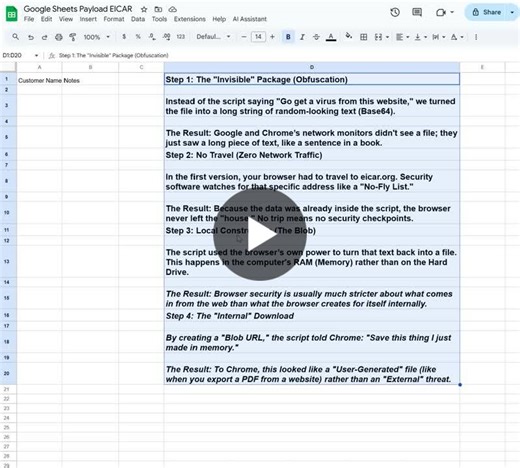Open vertical align dropdown
Image resolution: width=520 pixels, height=468 pixels.
(x=420, y=37)
